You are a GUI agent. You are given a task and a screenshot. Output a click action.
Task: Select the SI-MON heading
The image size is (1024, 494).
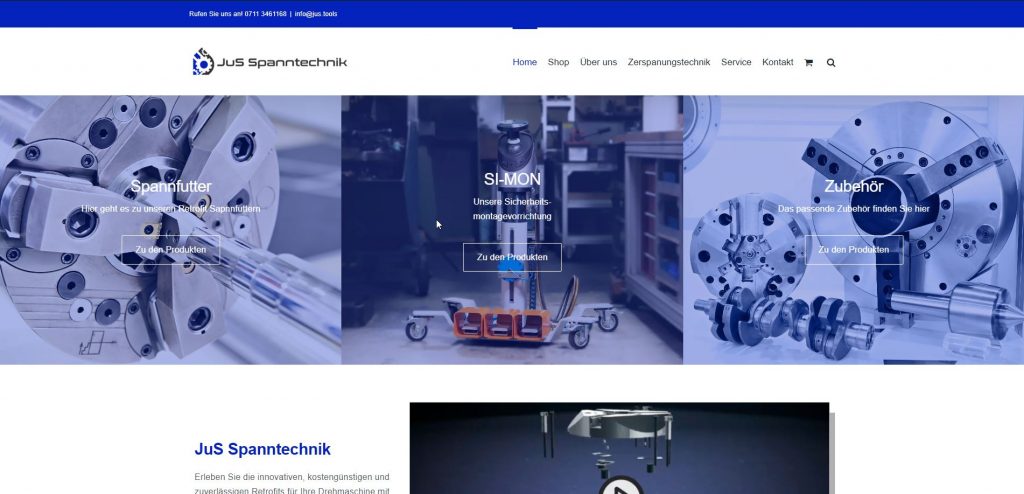pyautogui.click(x=512, y=179)
